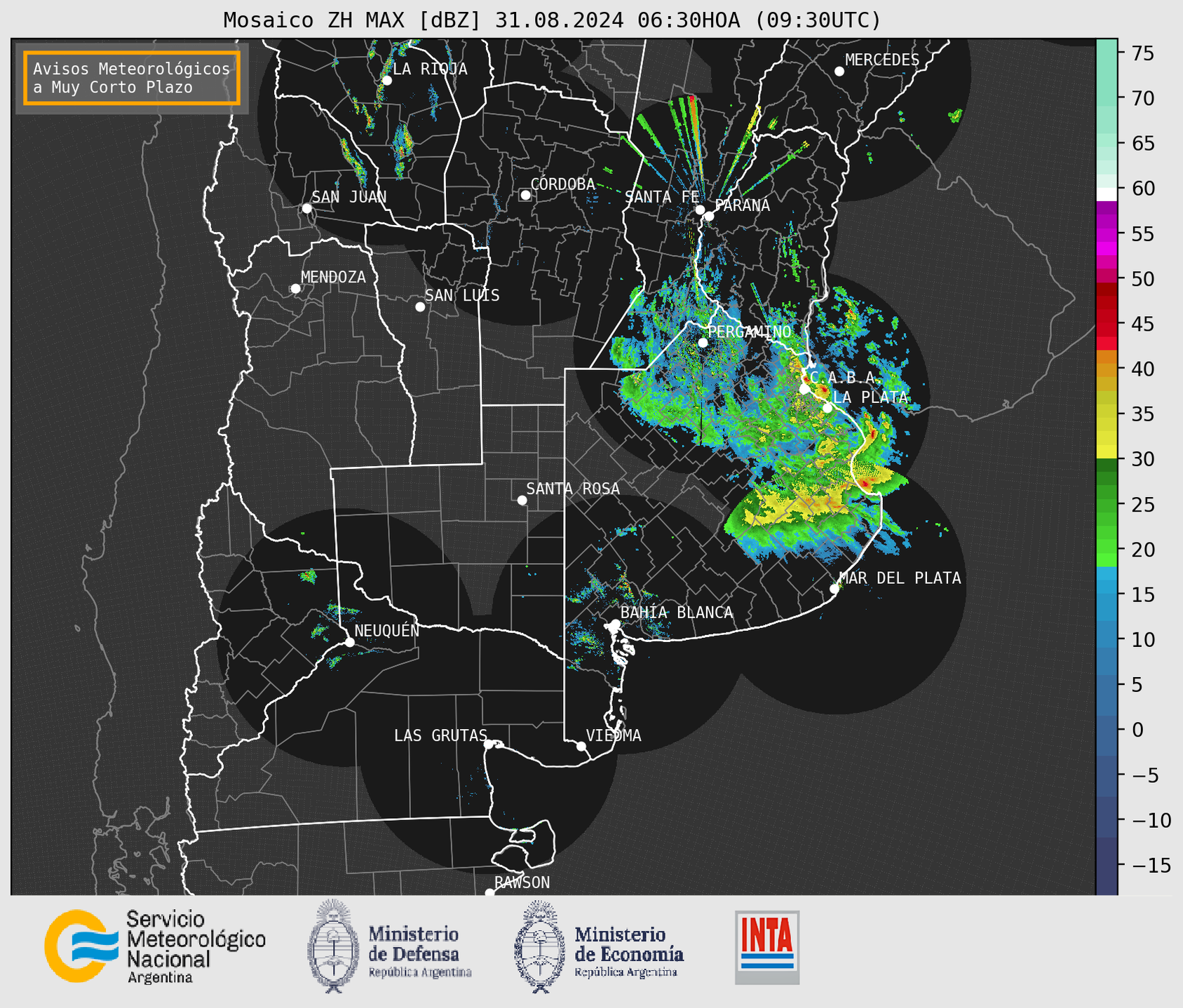Select the SANTA FE city marker
1183x1008 pixels.
pos(700,210)
